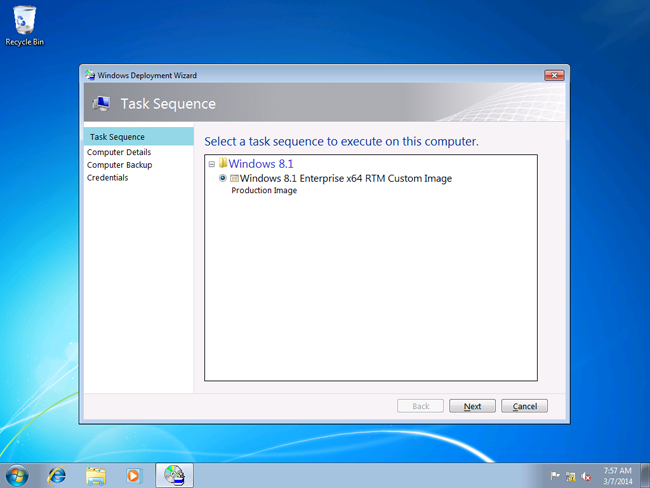Click the Windows 8.1 folder icon
Screen dimensions: 650x488
point(223,163)
